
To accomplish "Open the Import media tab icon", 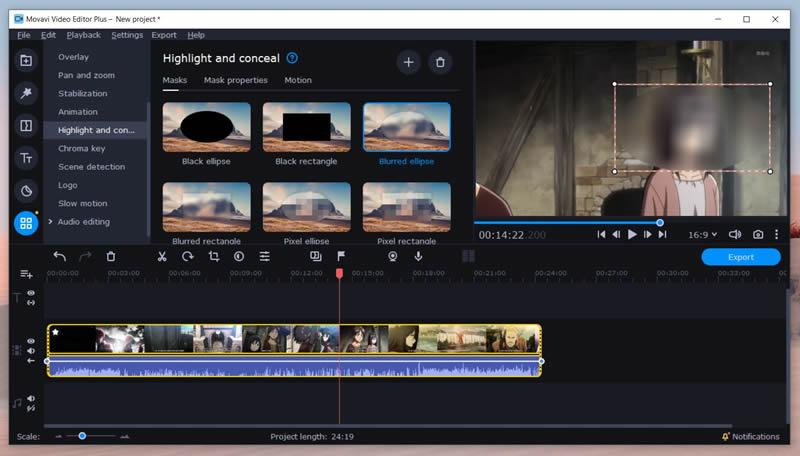I will (26, 61).
